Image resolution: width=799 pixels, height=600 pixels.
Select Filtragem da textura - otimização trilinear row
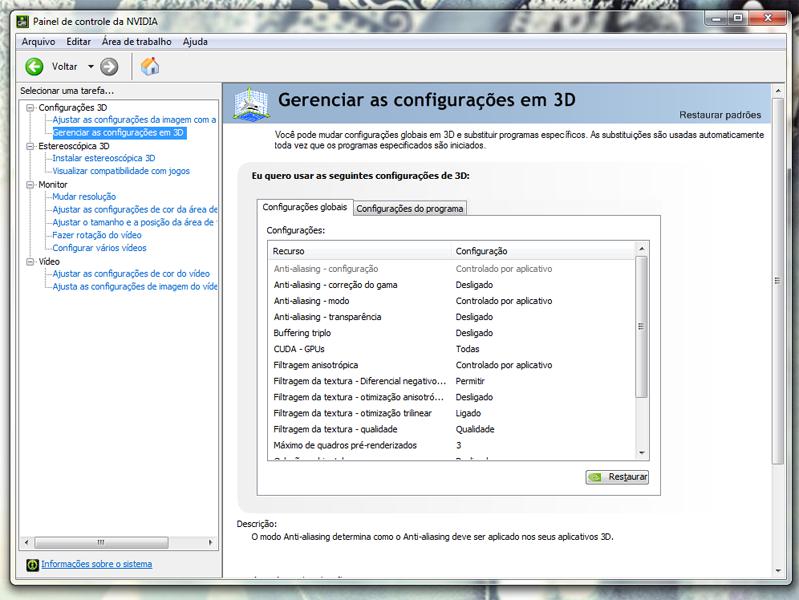coord(451,413)
